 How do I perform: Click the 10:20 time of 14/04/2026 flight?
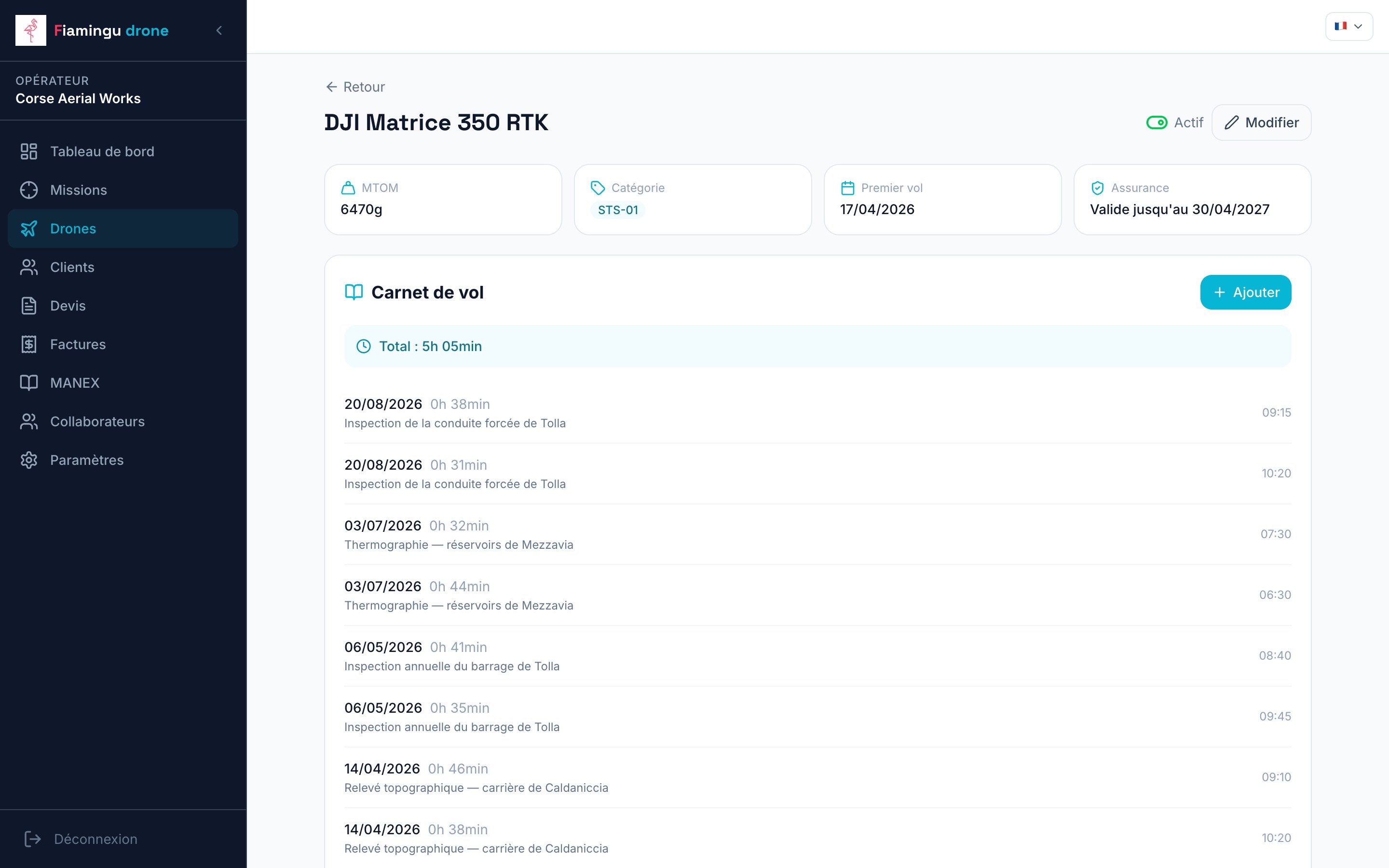[x=1276, y=838]
